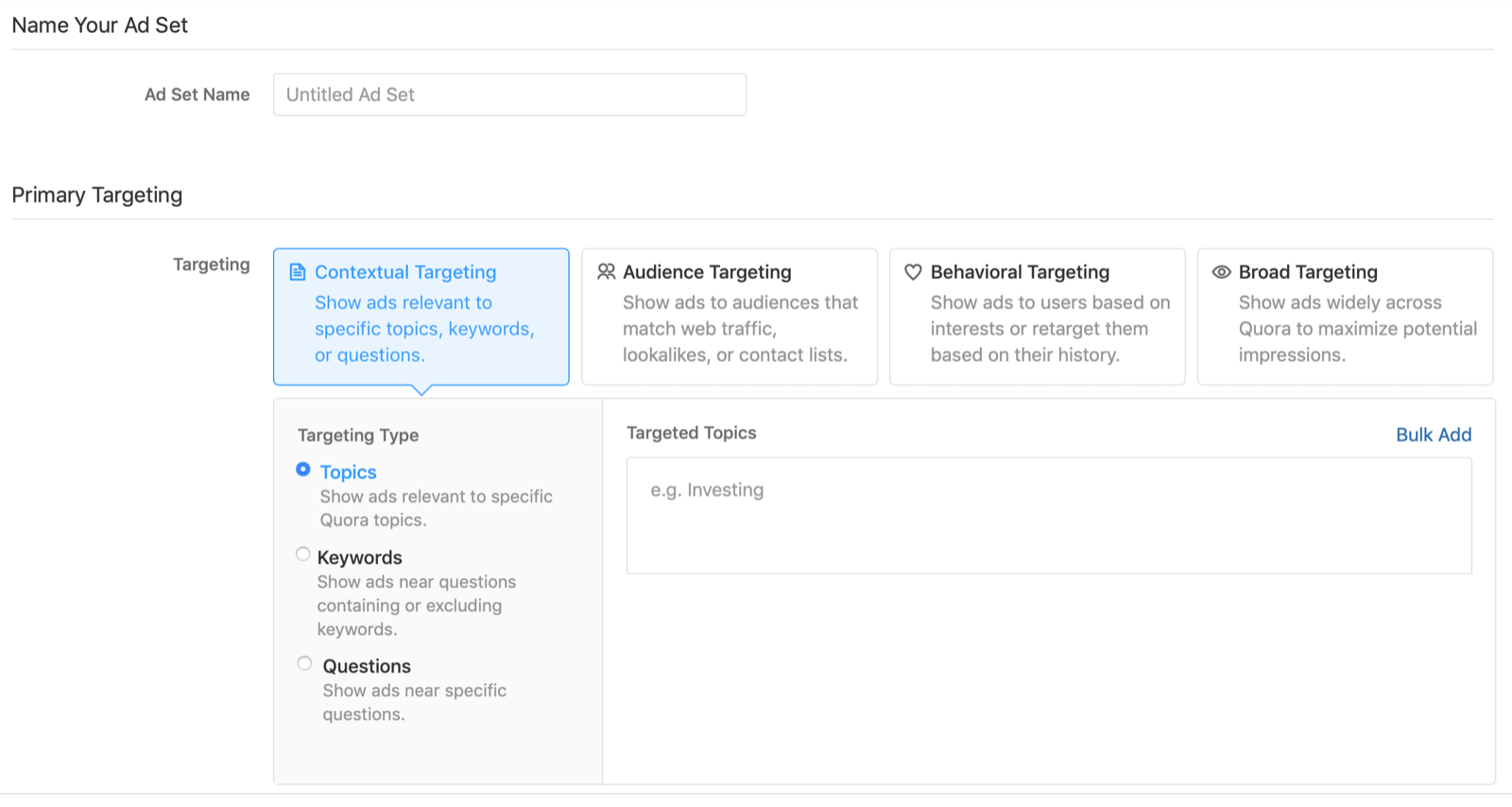Click the 'Targeted Topics' heading
This screenshot has height=807, width=1512.
pyautogui.click(x=691, y=433)
